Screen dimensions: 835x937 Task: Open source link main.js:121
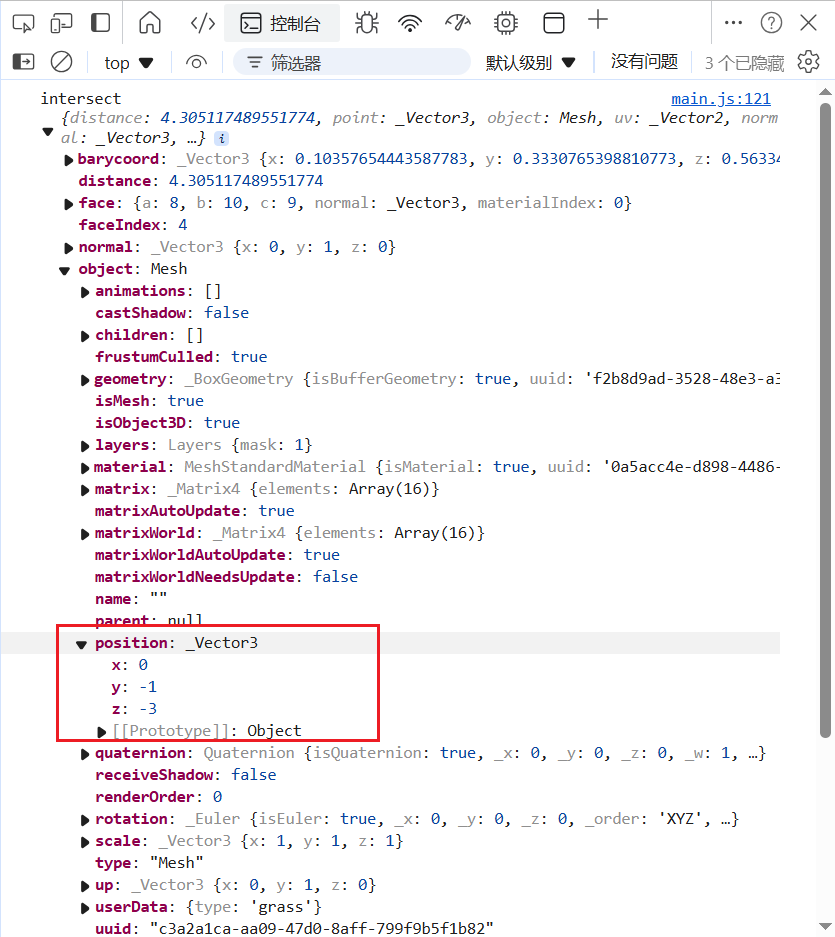coord(721,99)
